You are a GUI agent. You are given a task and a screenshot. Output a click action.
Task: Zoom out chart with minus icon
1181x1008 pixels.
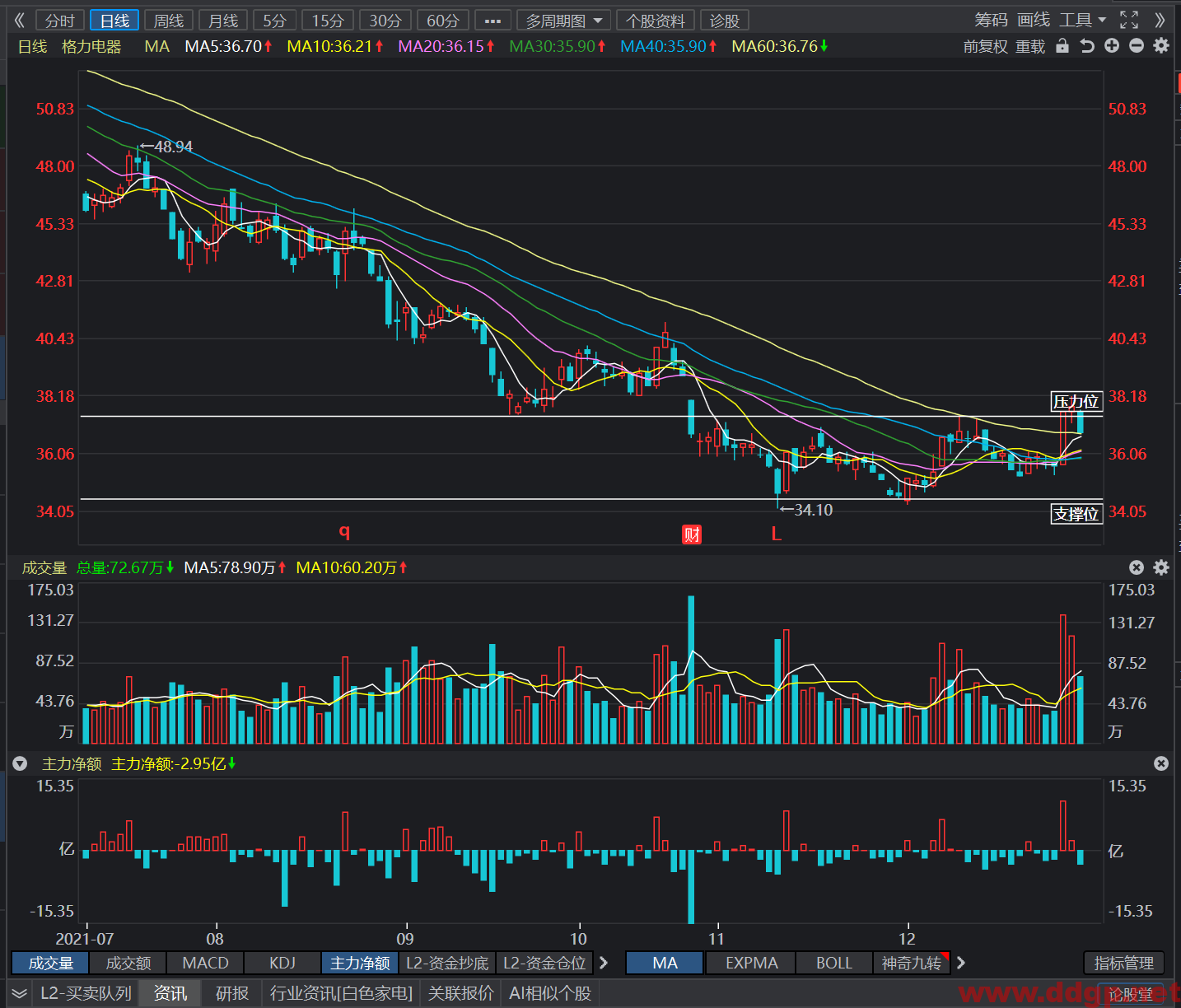pos(1137,46)
